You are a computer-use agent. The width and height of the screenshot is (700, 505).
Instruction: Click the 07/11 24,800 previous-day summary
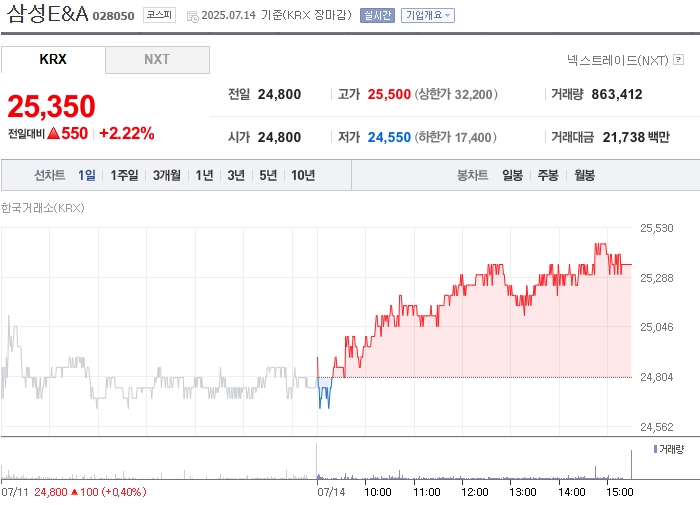click(74, 492)
